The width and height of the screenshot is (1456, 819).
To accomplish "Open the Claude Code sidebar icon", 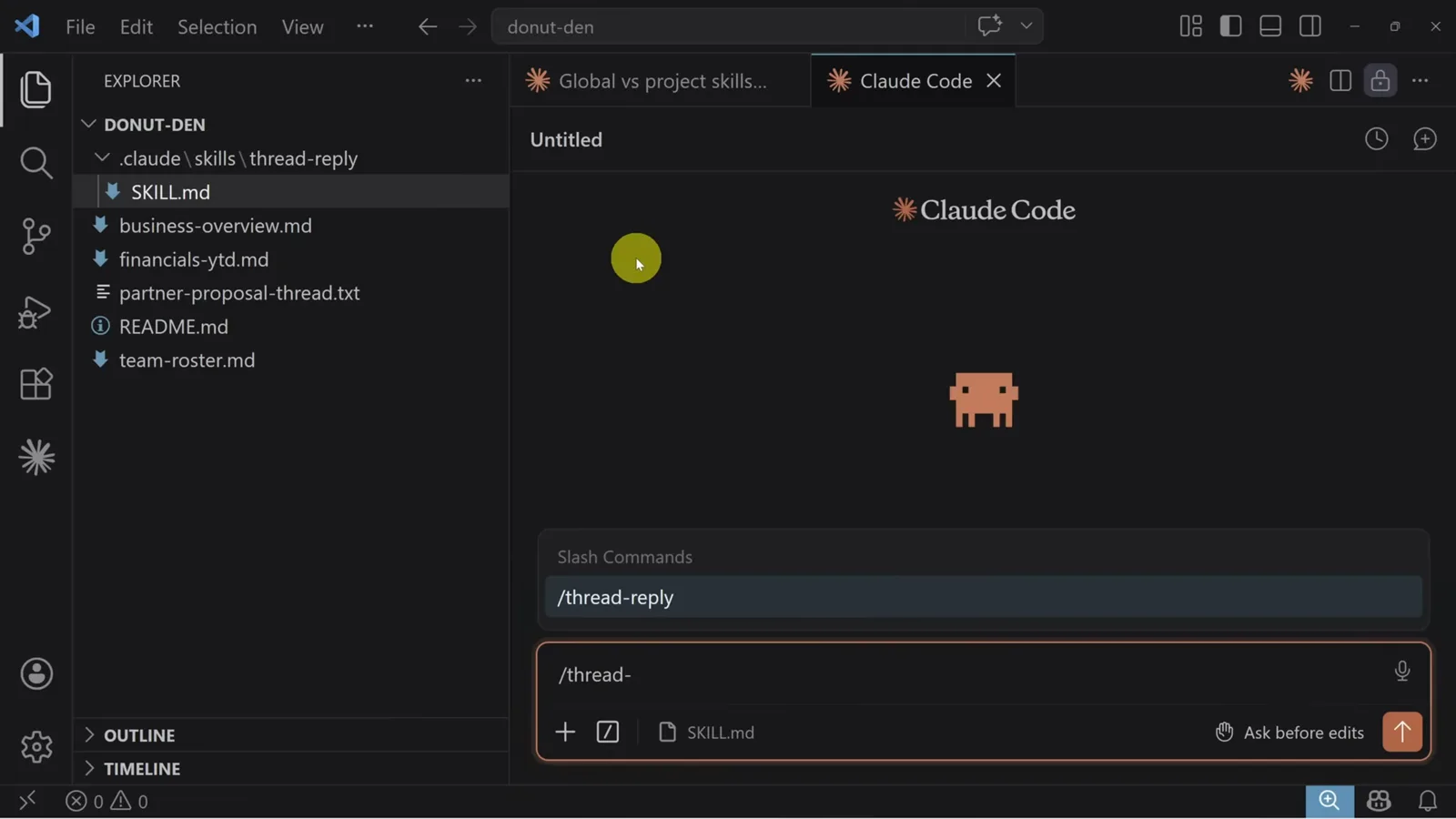I will coord(35,457).
